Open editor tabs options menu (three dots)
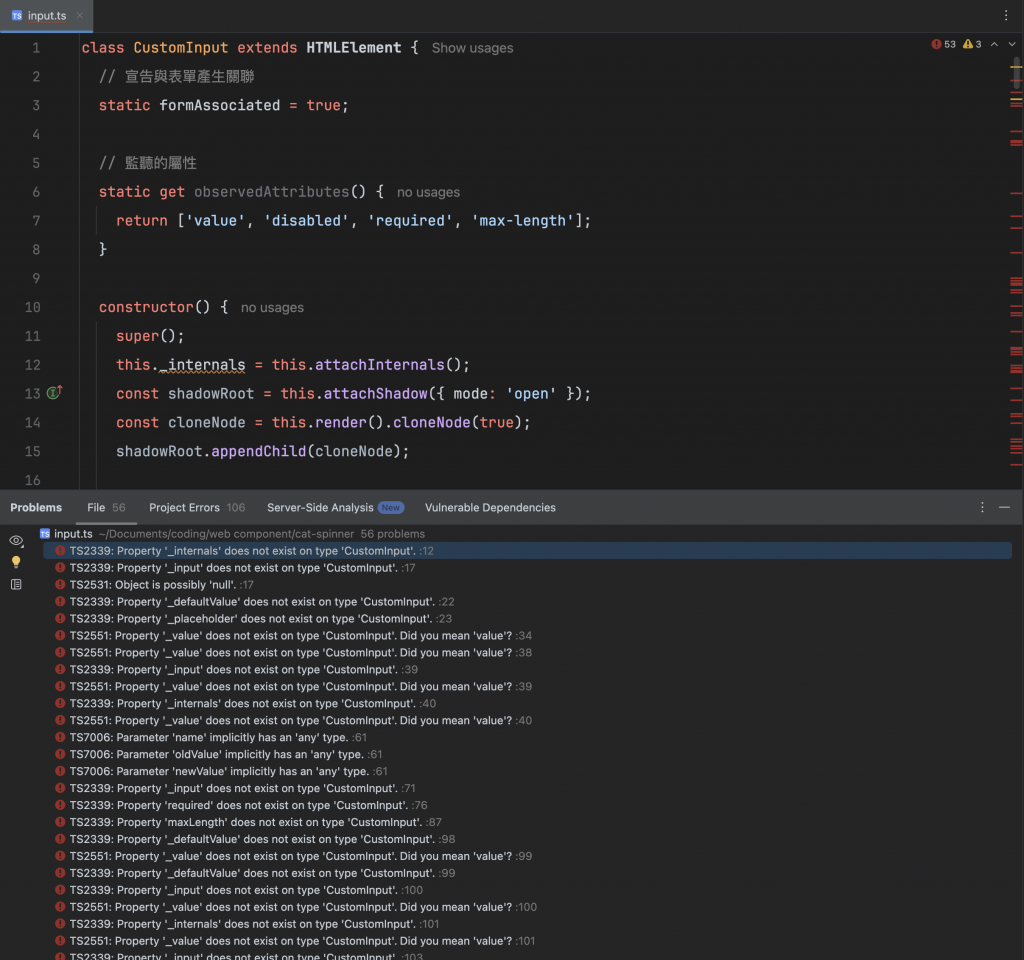Image resolution: width=1024 pixels, height=960 pixels. click(x=1006, y=15)
